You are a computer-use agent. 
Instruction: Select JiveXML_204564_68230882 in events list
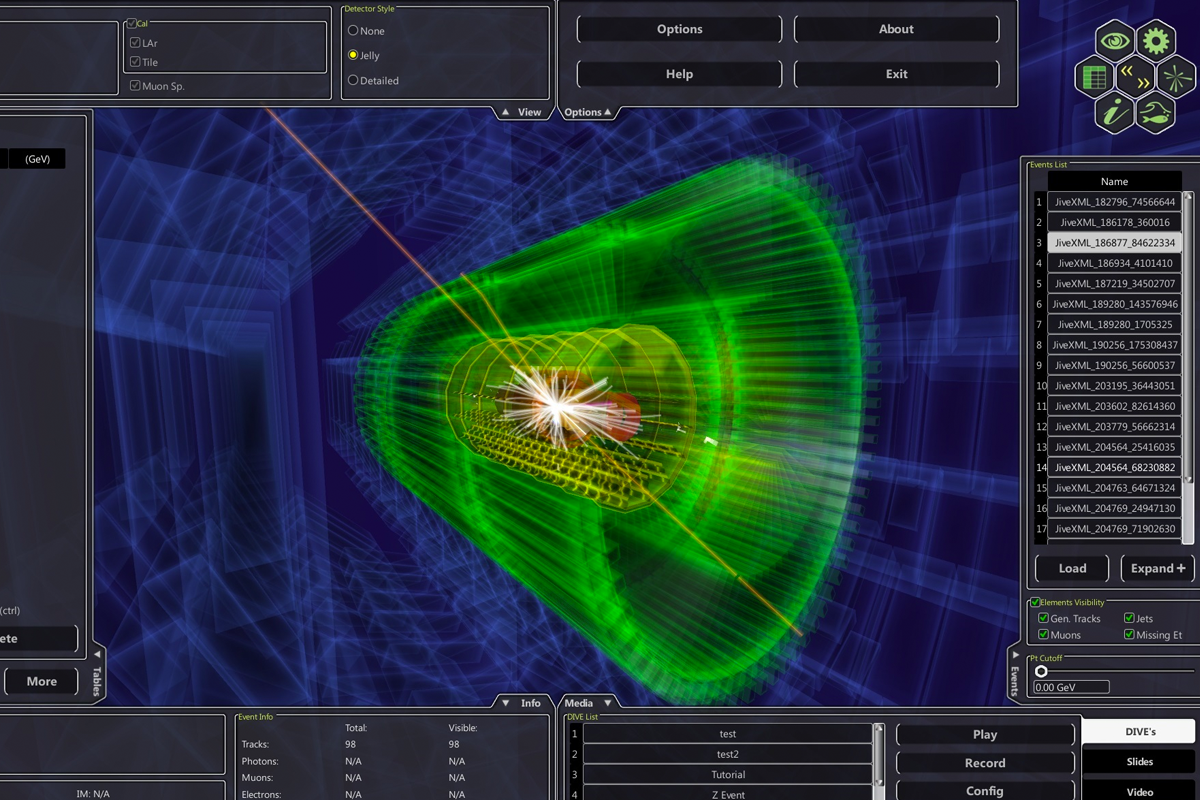pyautogui.click(x=1116, y=467)
